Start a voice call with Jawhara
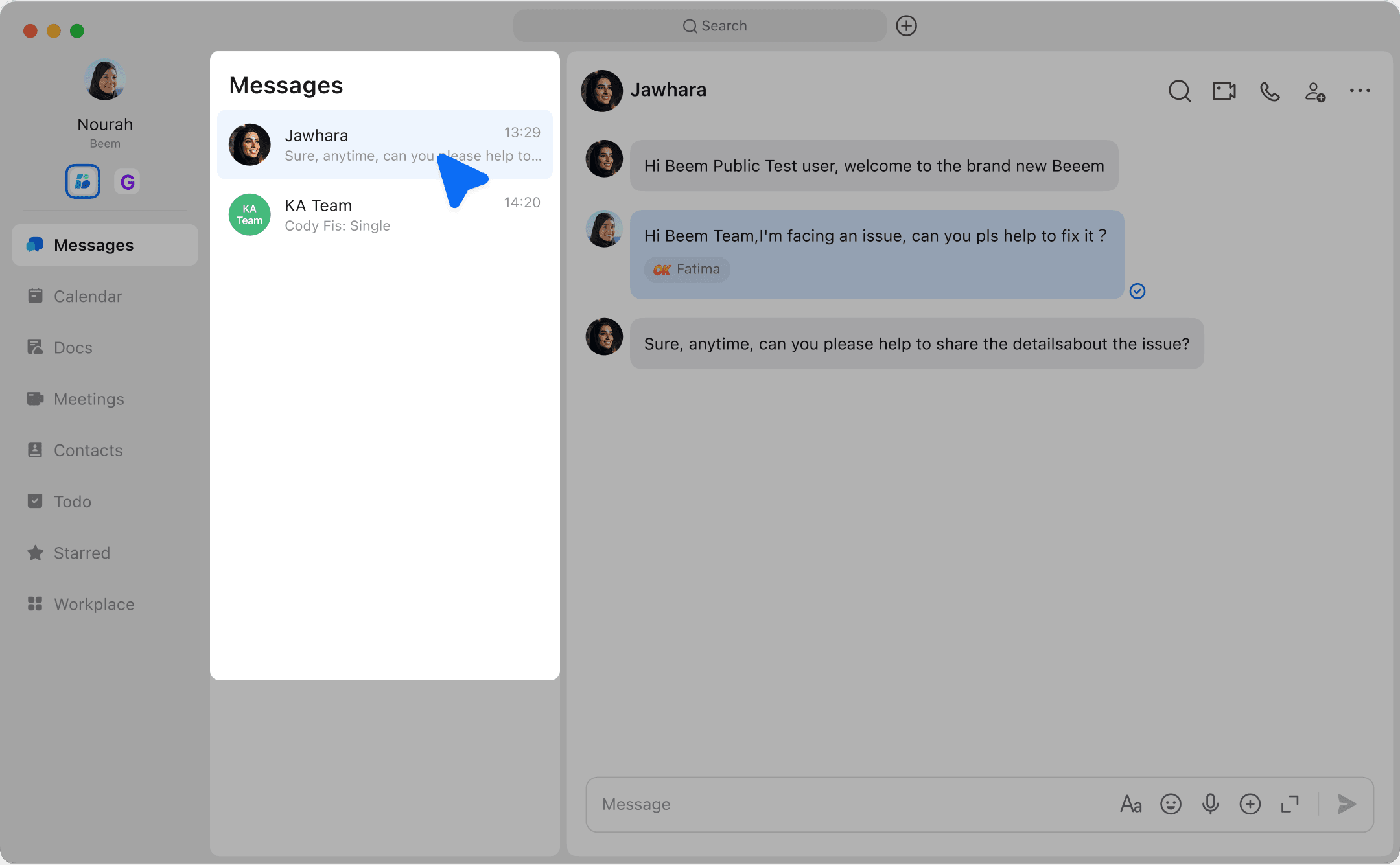 tap(1270, 91)
